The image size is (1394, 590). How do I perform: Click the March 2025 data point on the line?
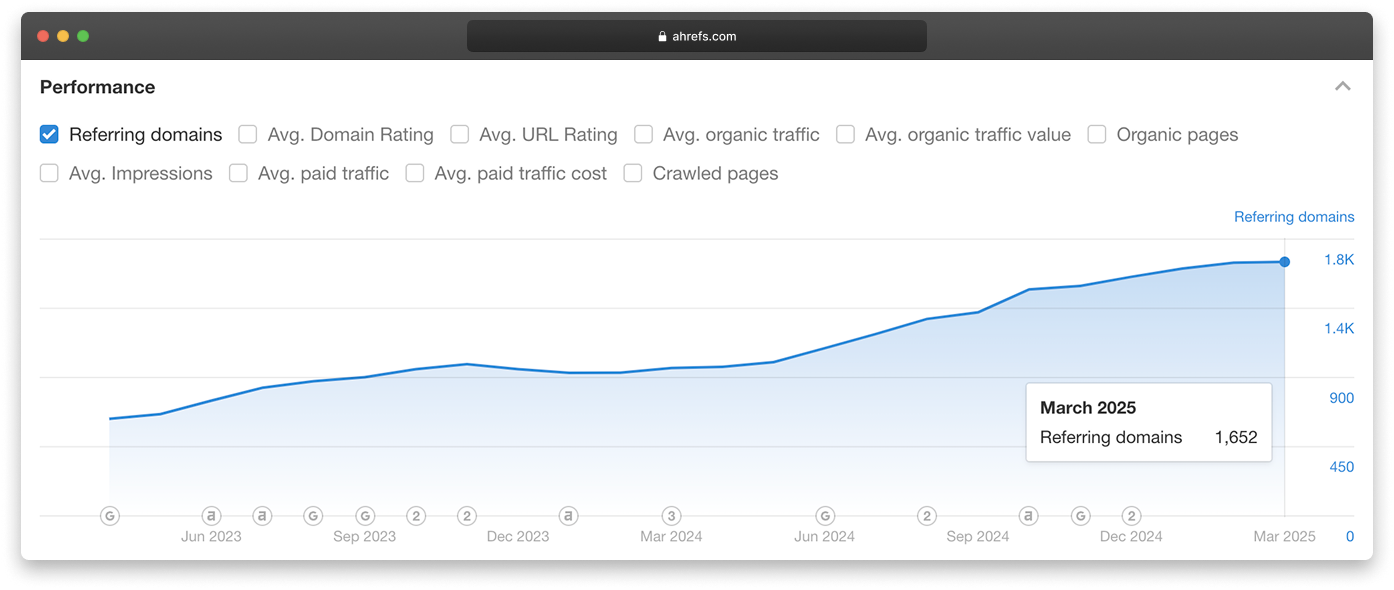coord(1284,262)
